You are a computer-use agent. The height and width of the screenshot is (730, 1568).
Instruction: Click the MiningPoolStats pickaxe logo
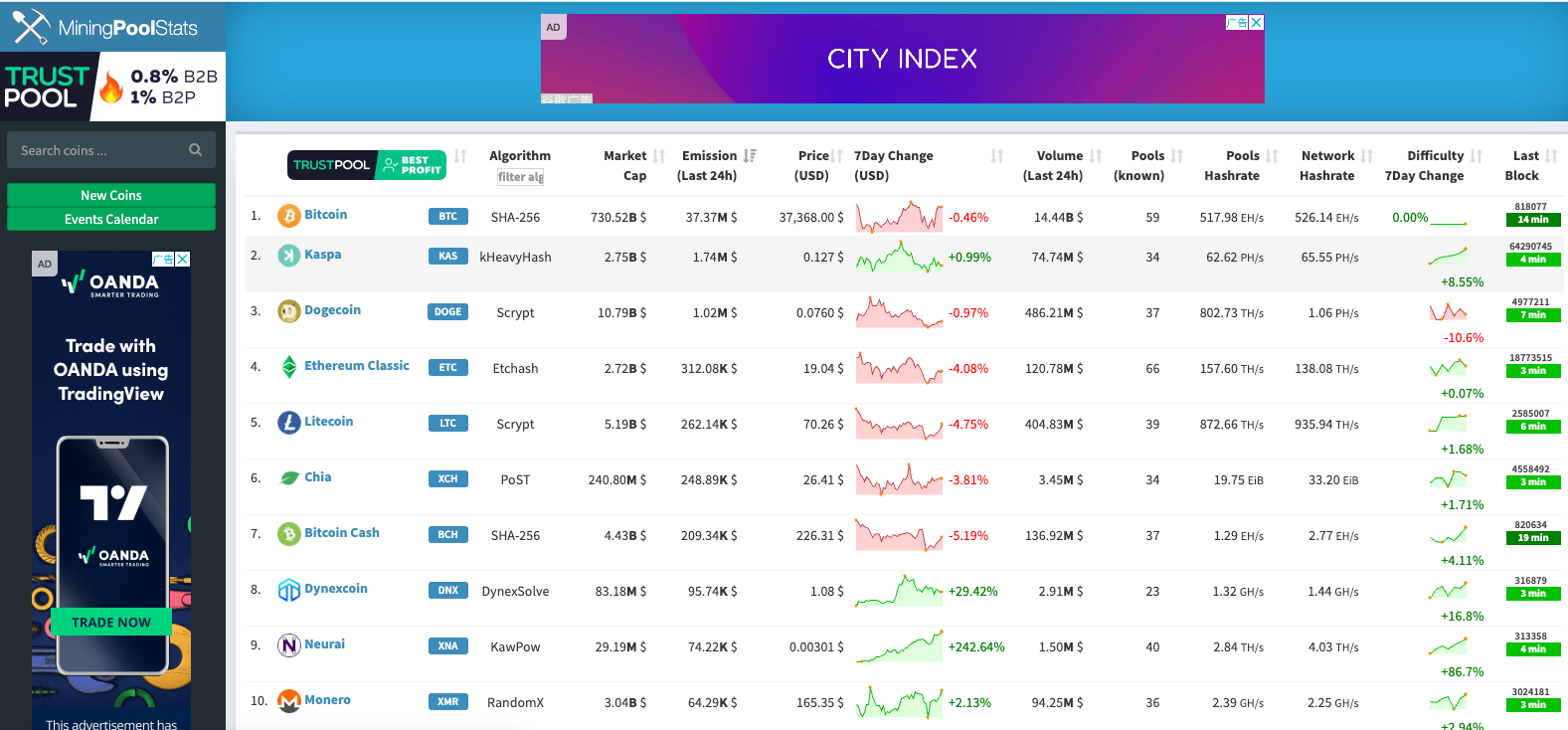coord(30,27)
